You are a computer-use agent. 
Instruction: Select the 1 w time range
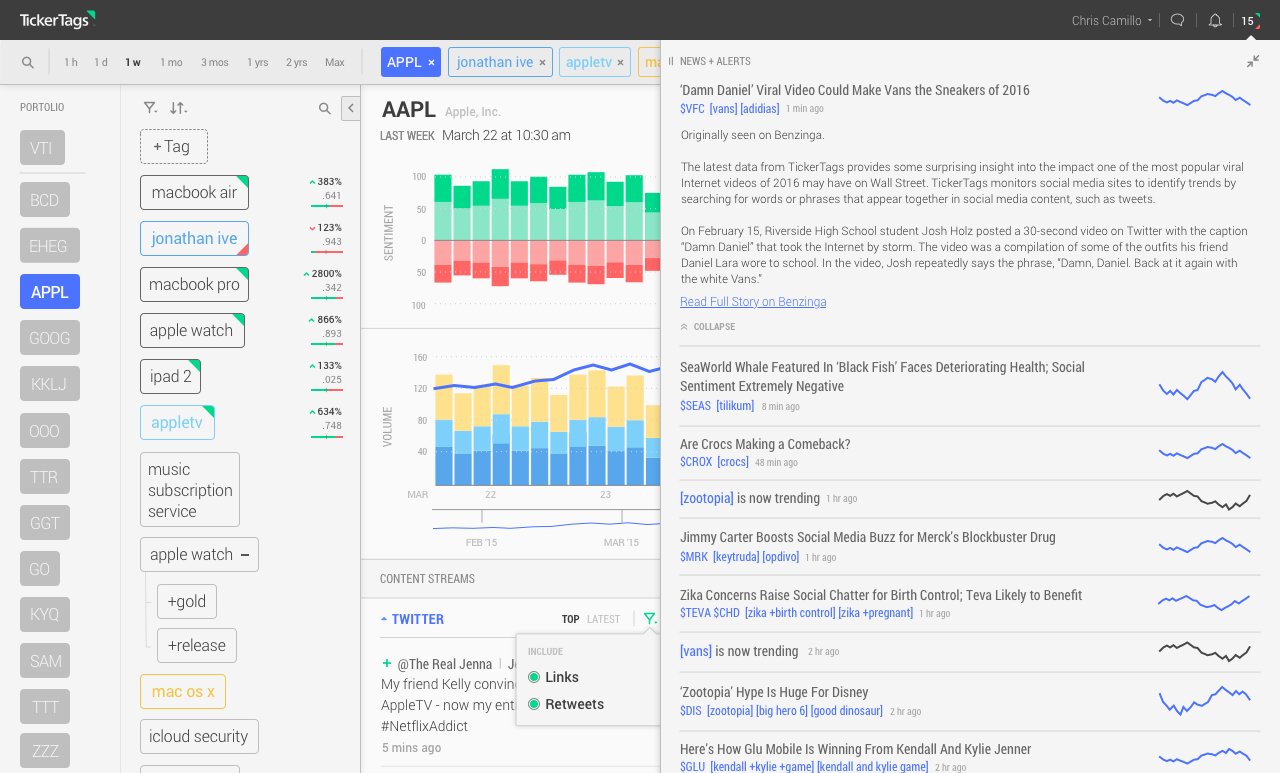click(x=133, y=62)
